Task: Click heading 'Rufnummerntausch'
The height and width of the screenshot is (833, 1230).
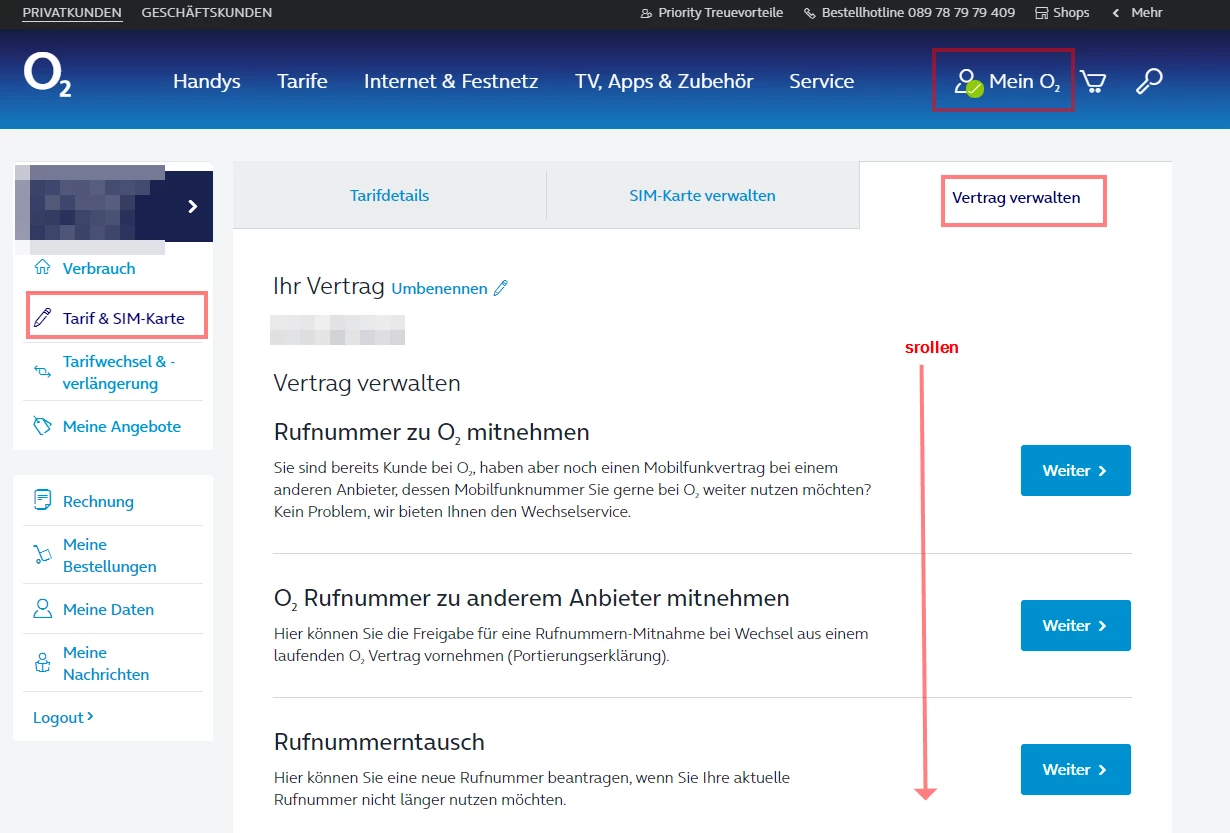Action: coord(379,742)
